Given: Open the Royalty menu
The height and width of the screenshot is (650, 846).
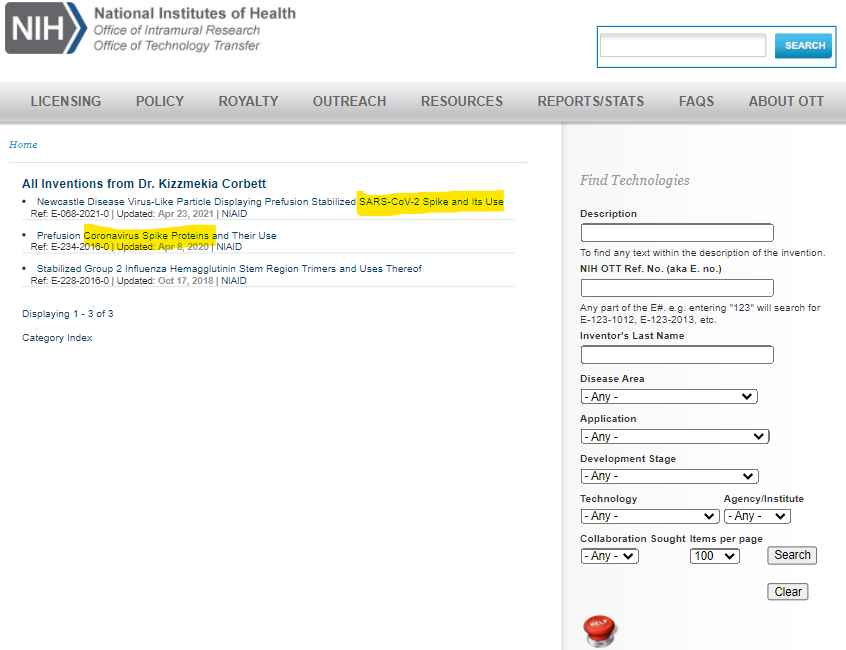Looking at the screenshot, I should [248, 101].
